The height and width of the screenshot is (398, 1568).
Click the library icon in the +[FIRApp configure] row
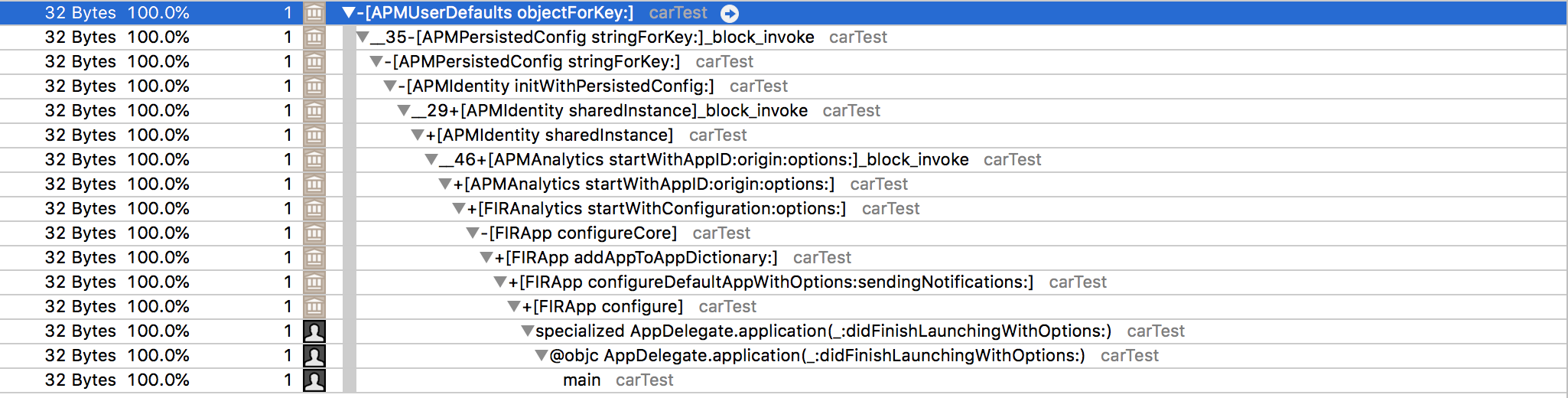tap(314, 307)
